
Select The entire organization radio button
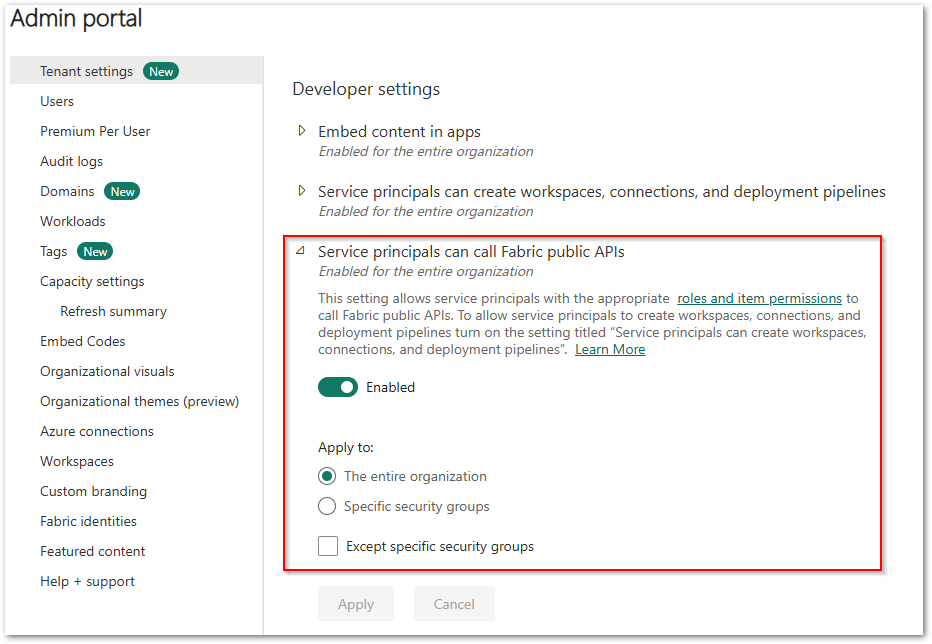[327, 476]
